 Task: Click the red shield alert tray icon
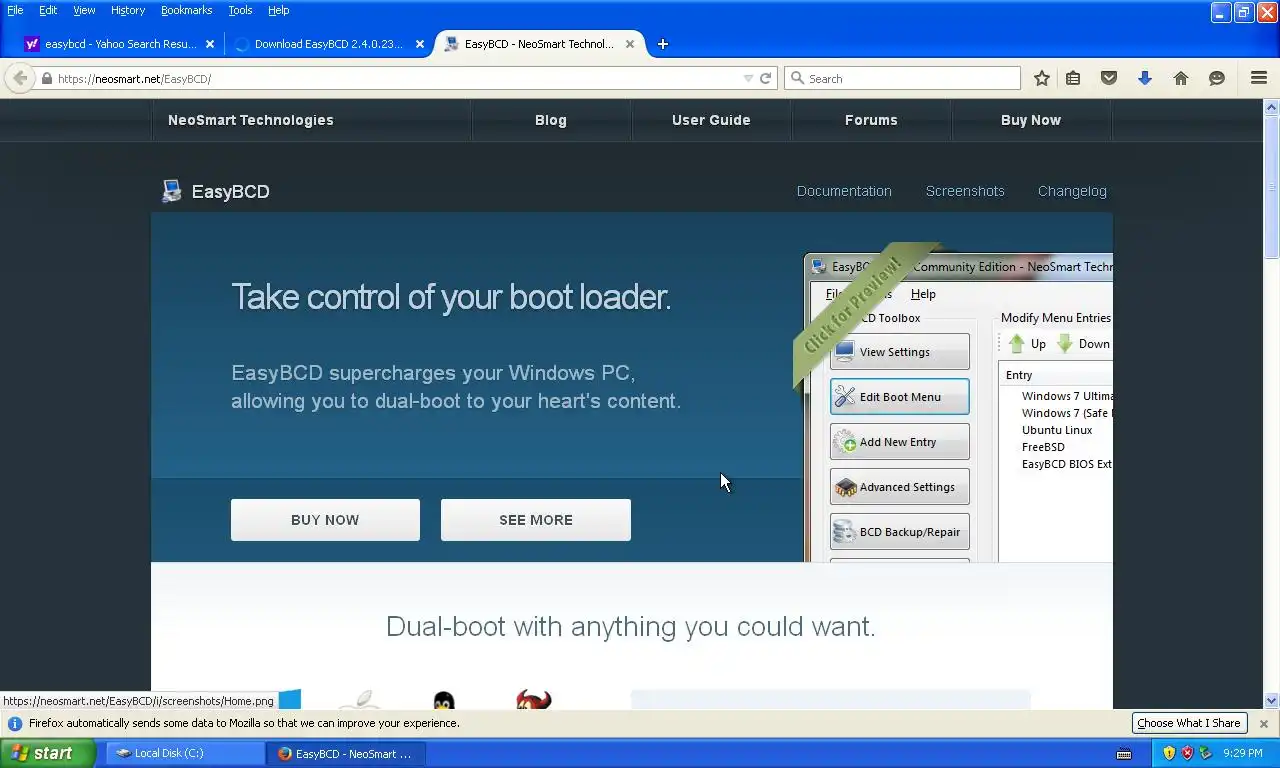click(1187, 753)
